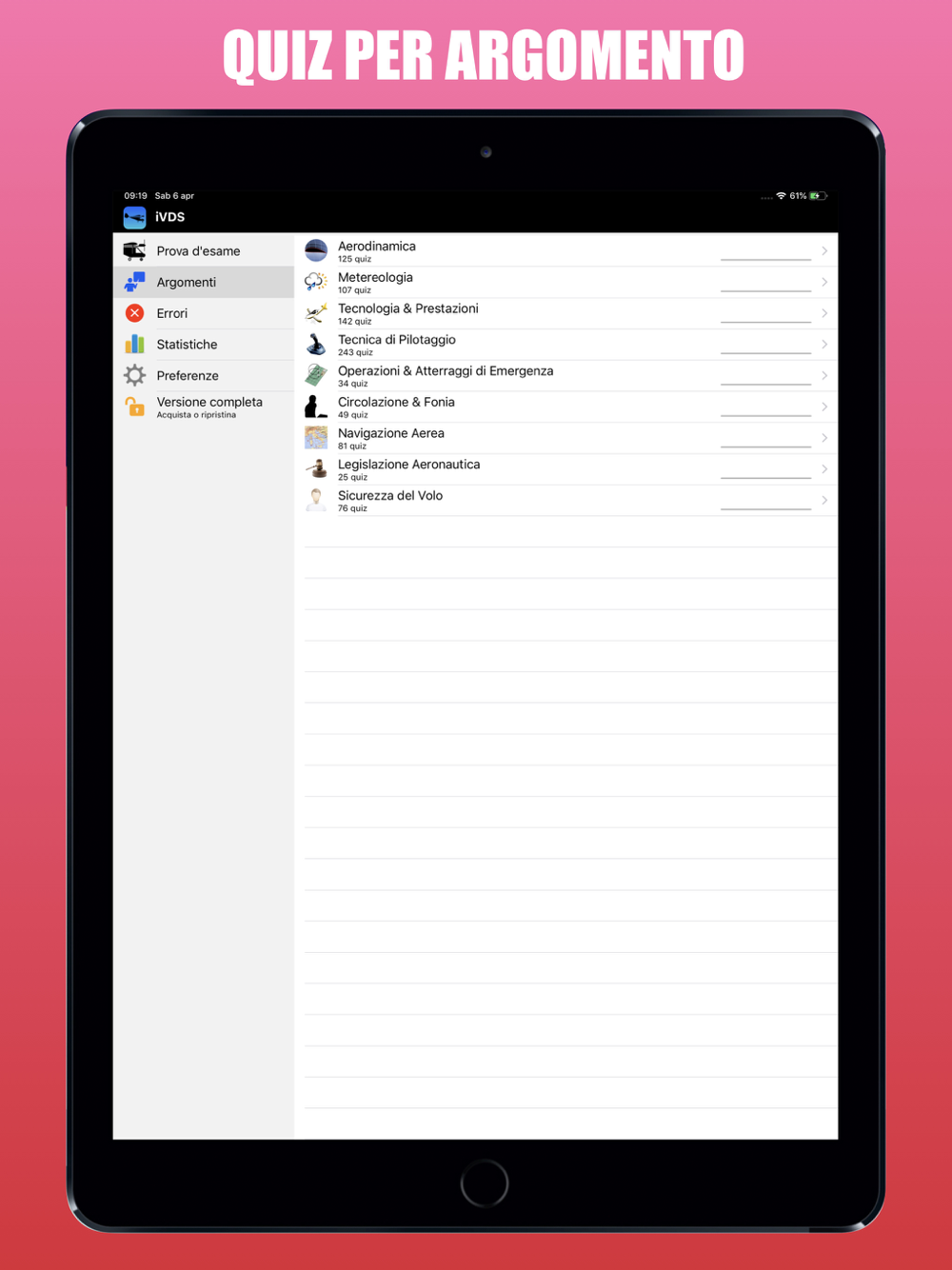952x1270 pixels.
Task: Click the iVDS title text
Action: click(x=170, y=217)
